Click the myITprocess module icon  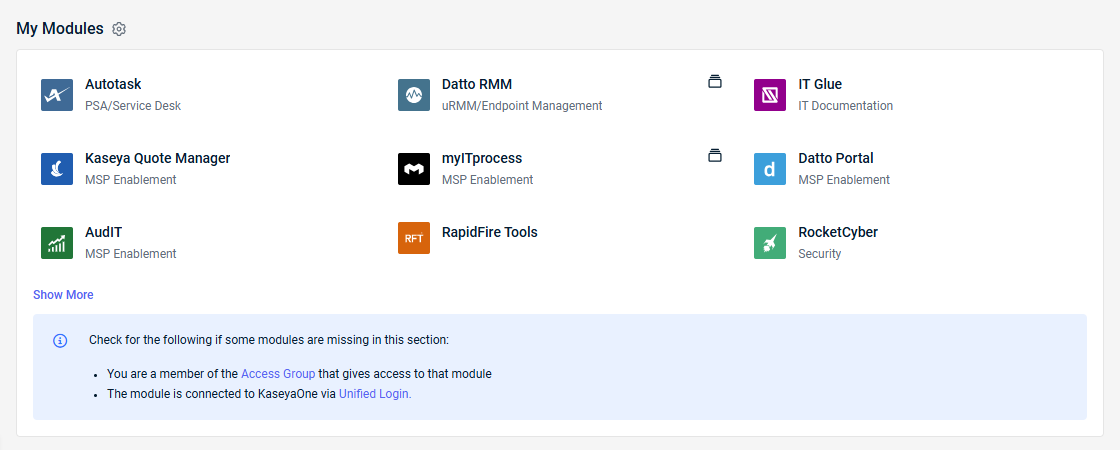pyautogui.click(x=414, y=169)
